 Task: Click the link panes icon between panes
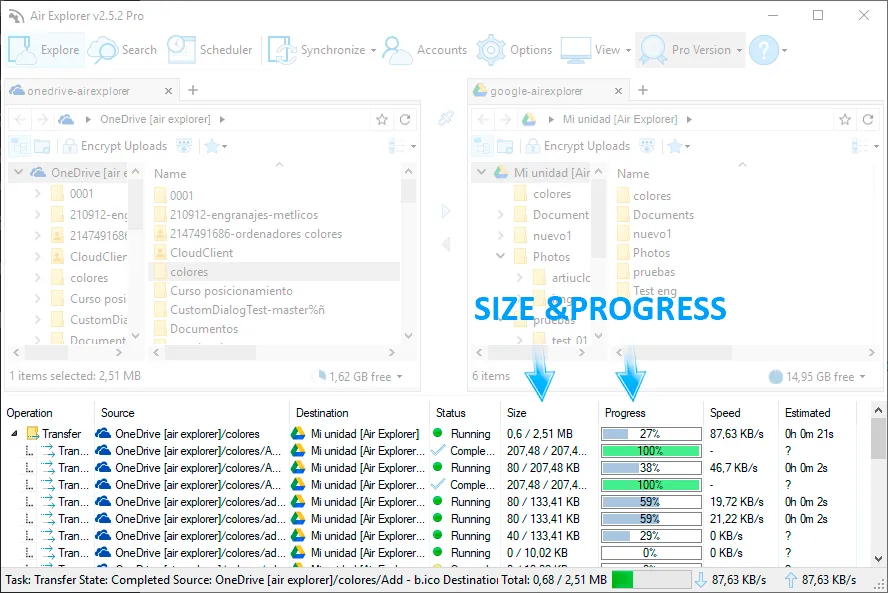coord(446,118)
